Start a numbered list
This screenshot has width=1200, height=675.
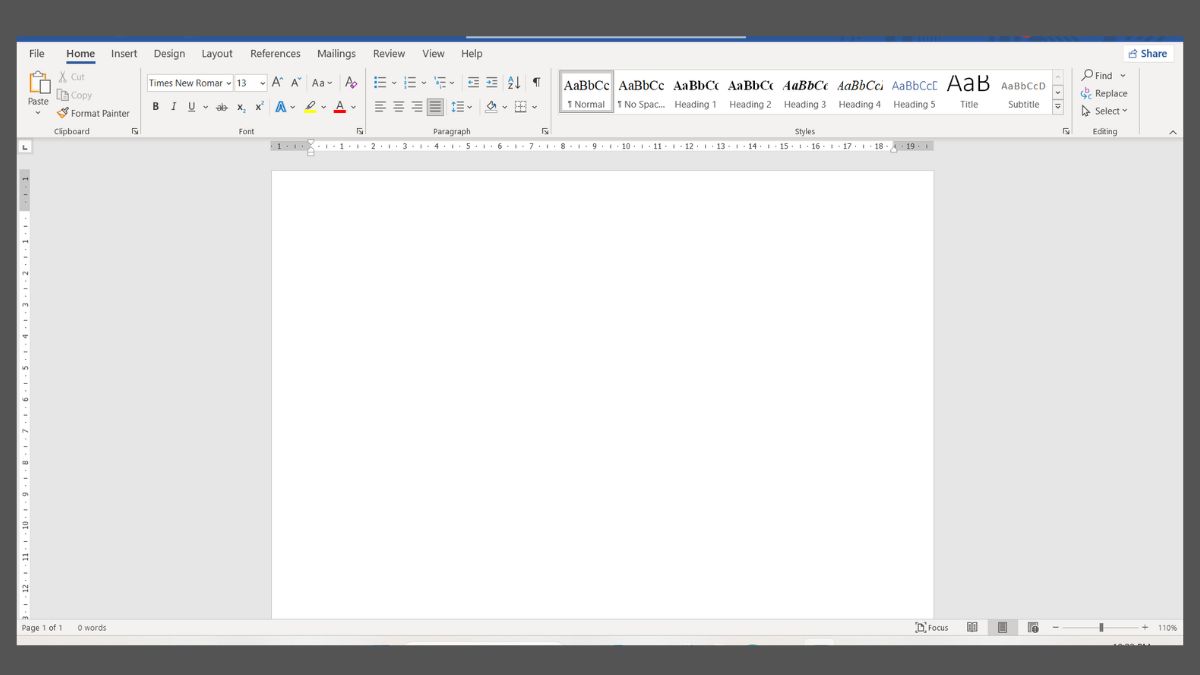coord(410,83)
